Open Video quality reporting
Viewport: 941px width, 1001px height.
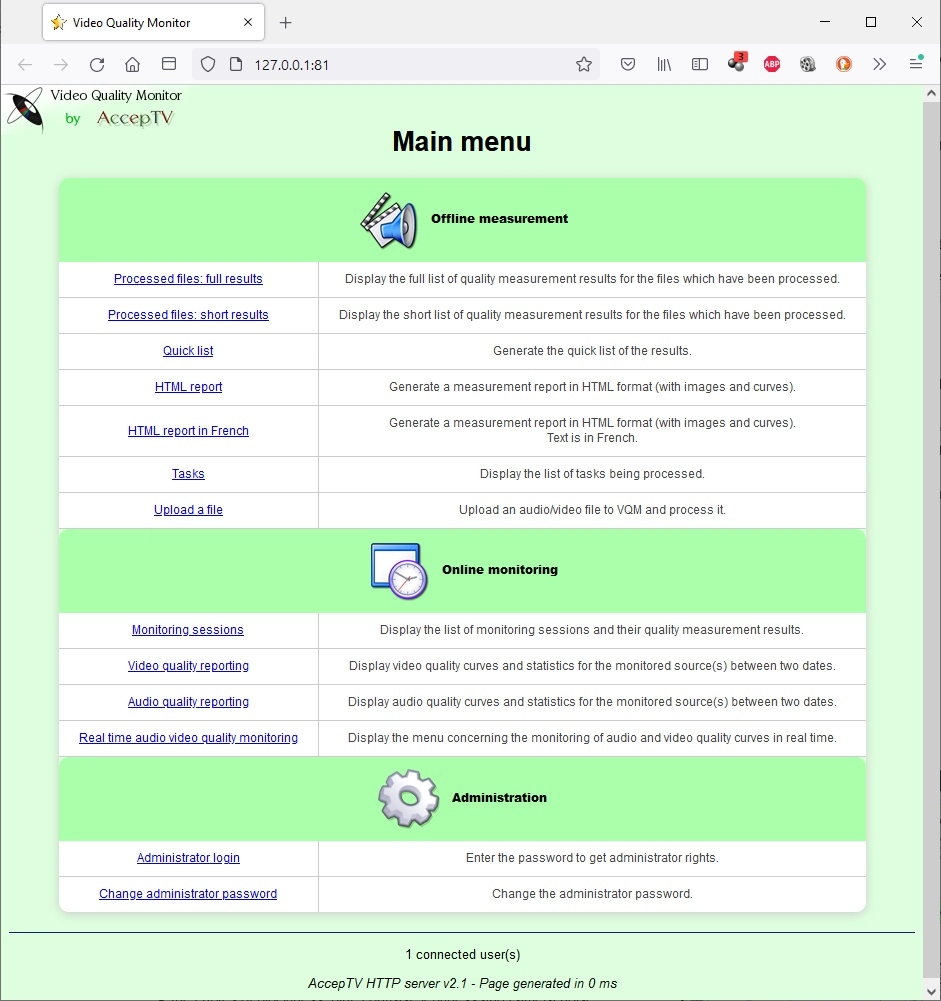[x=188, y=666]
